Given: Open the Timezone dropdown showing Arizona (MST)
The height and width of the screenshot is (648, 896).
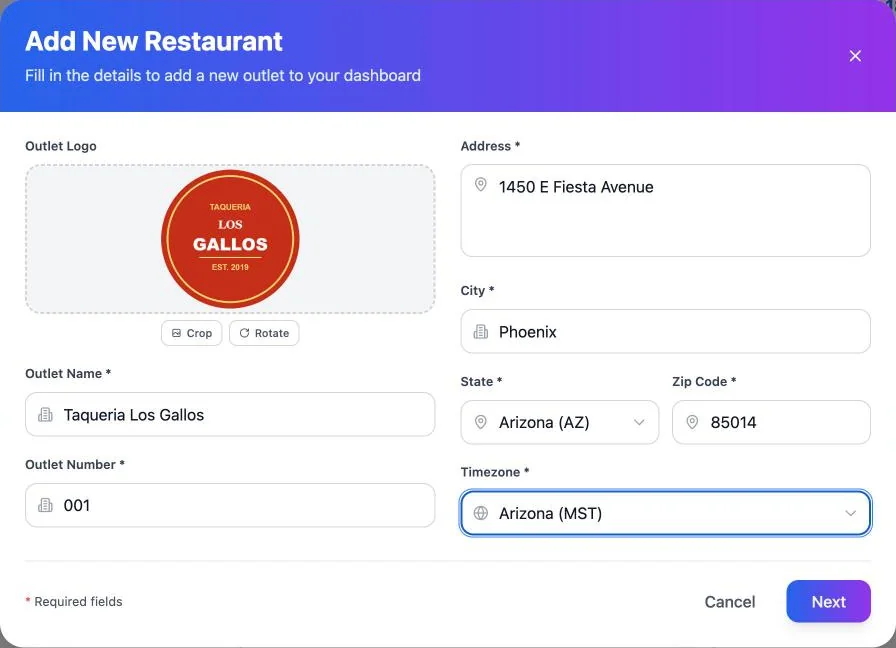Looking at the screenshot, I should point(666,513).
